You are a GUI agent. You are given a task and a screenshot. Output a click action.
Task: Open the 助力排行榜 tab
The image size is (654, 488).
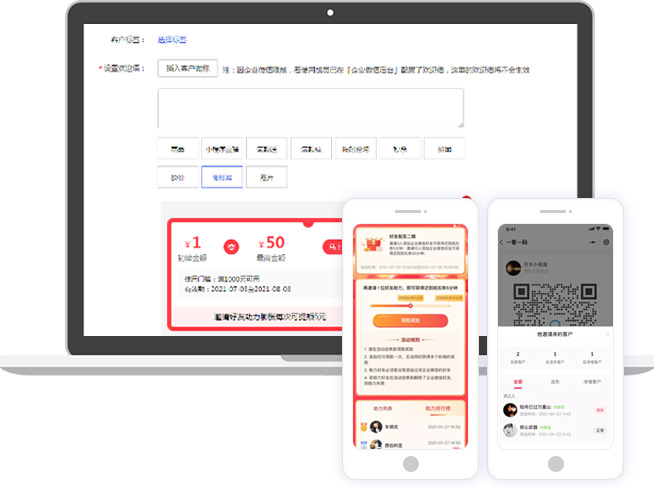[438, 409]
